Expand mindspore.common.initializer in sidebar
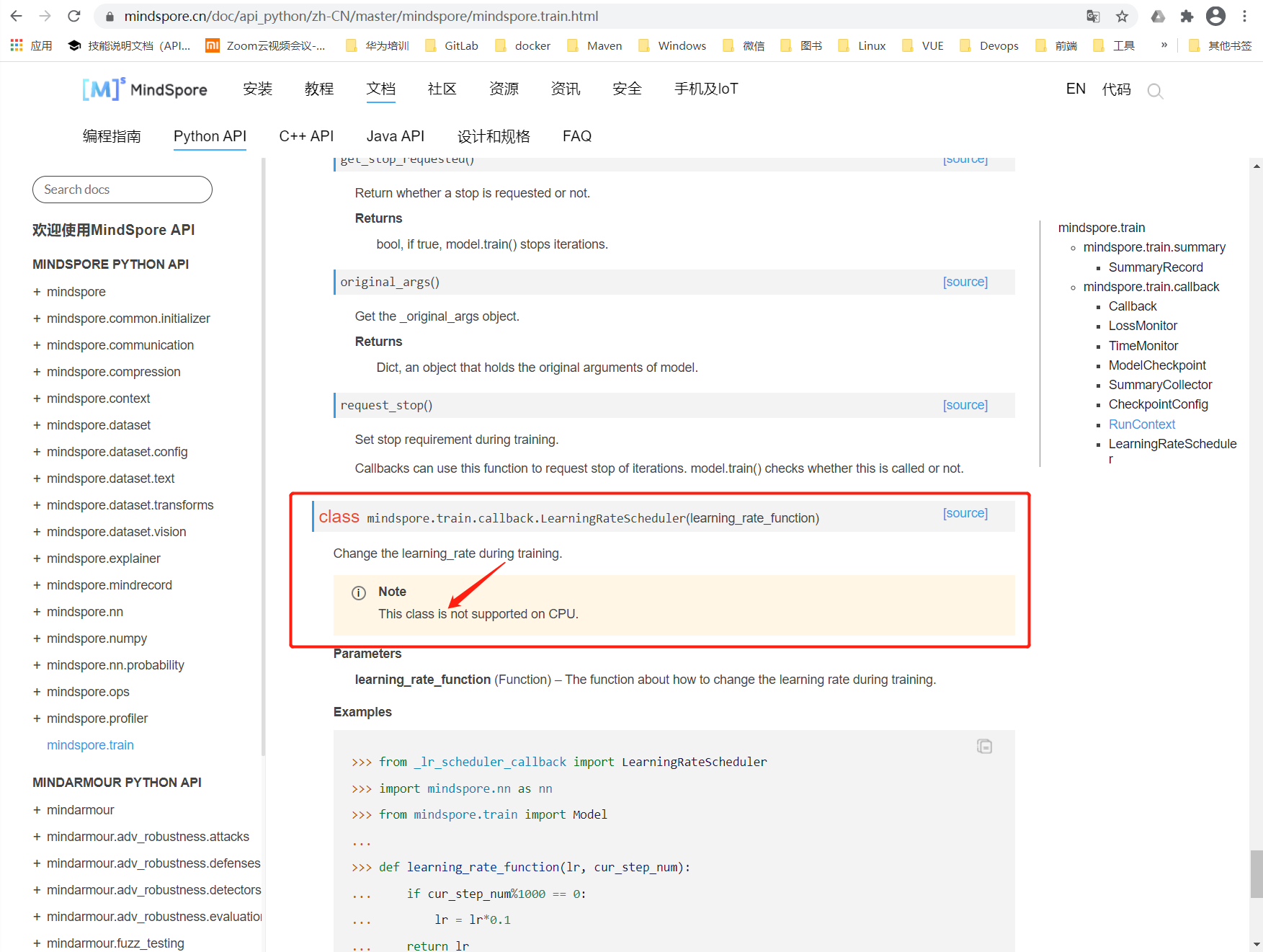1263x952 pixels. tap(37, 319)
